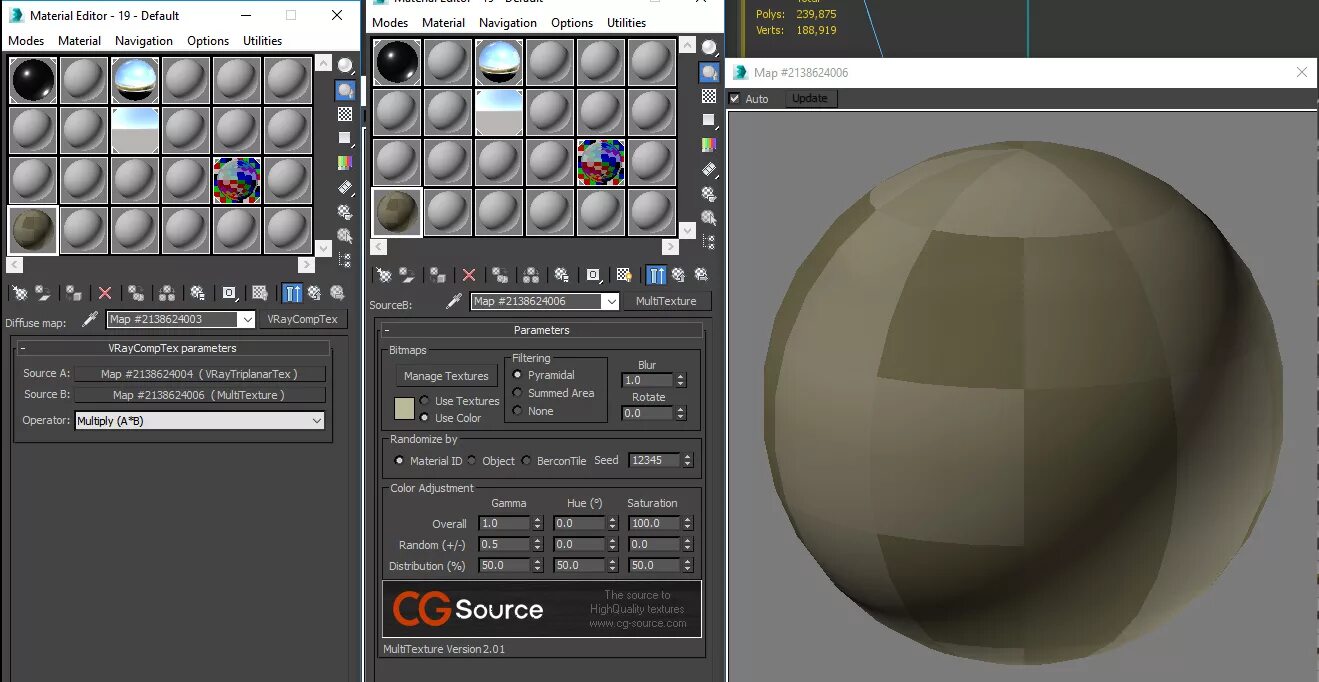This screenshot has height=682, width=1319.
Task: Toggle the Auto checkbox in map preview window
Action: coord(735,99)
